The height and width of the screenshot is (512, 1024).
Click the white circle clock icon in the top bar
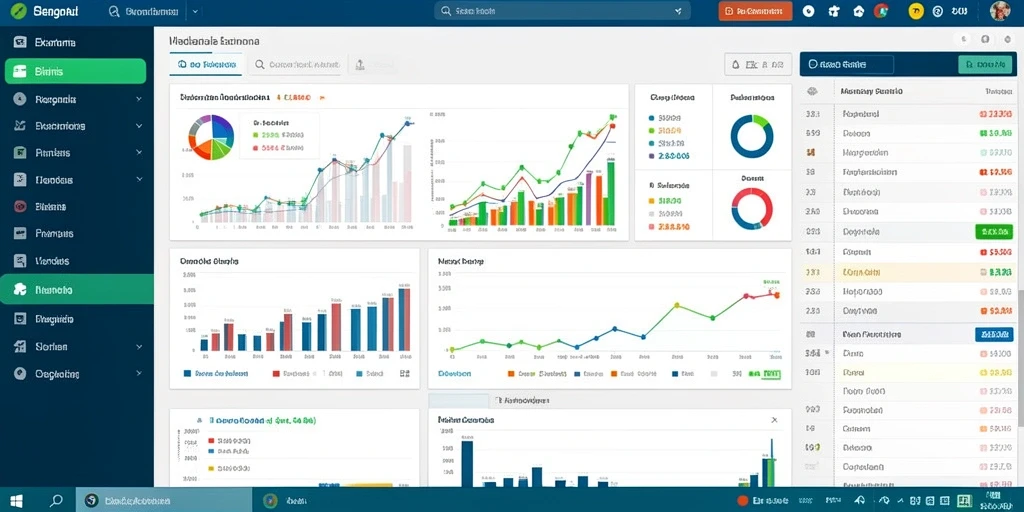click(x=808, y=11)
